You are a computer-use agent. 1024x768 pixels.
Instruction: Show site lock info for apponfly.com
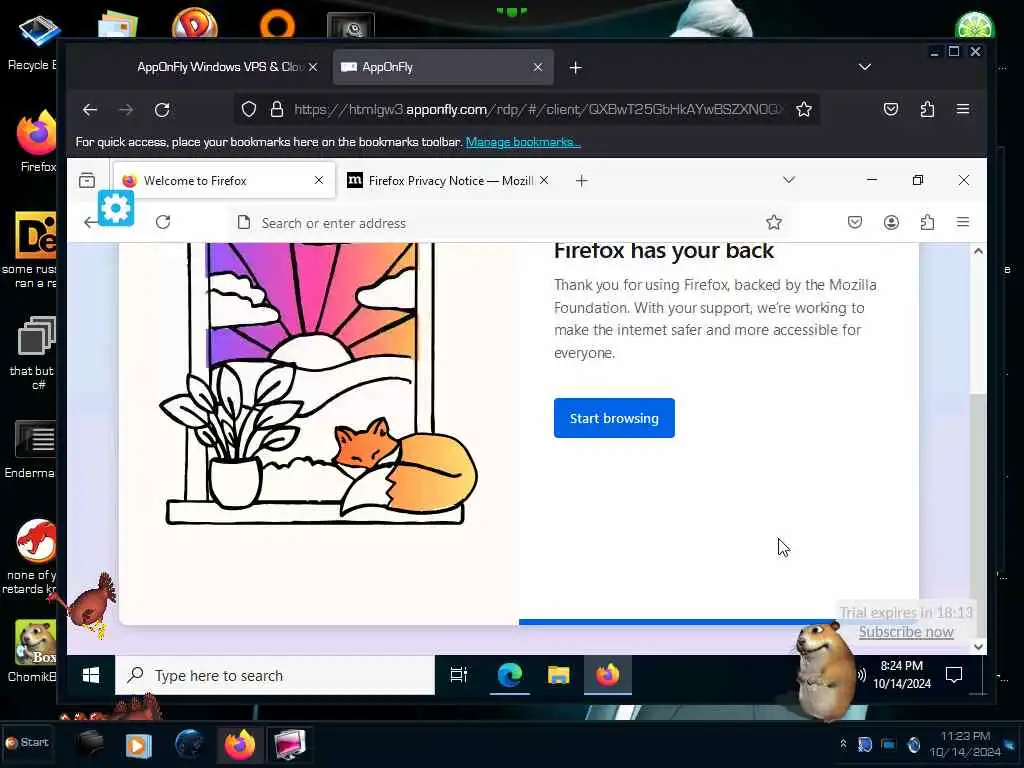tap(277, 109)
